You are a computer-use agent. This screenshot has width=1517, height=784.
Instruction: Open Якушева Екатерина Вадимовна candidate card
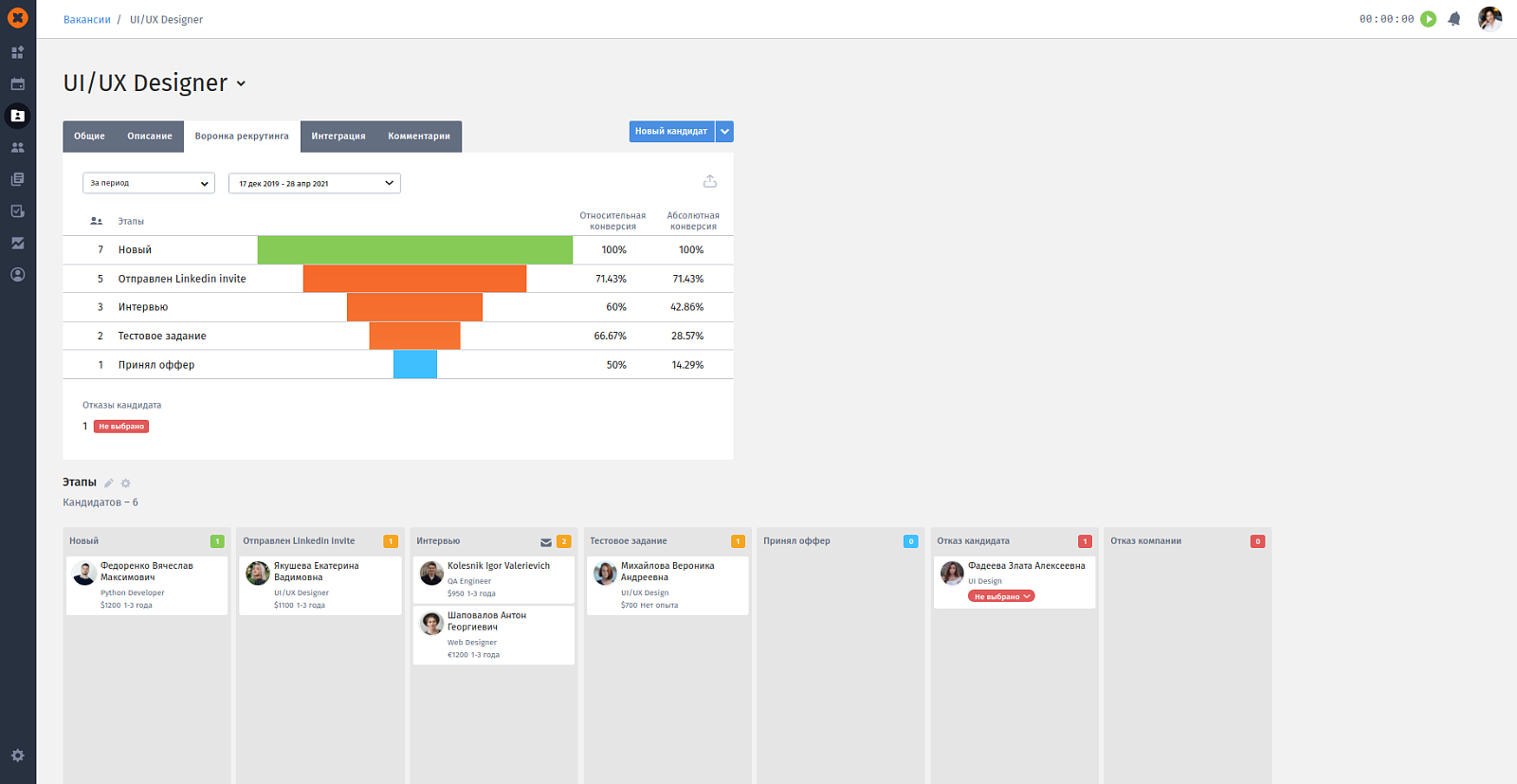pyautogui.click(x=320, y=585)
